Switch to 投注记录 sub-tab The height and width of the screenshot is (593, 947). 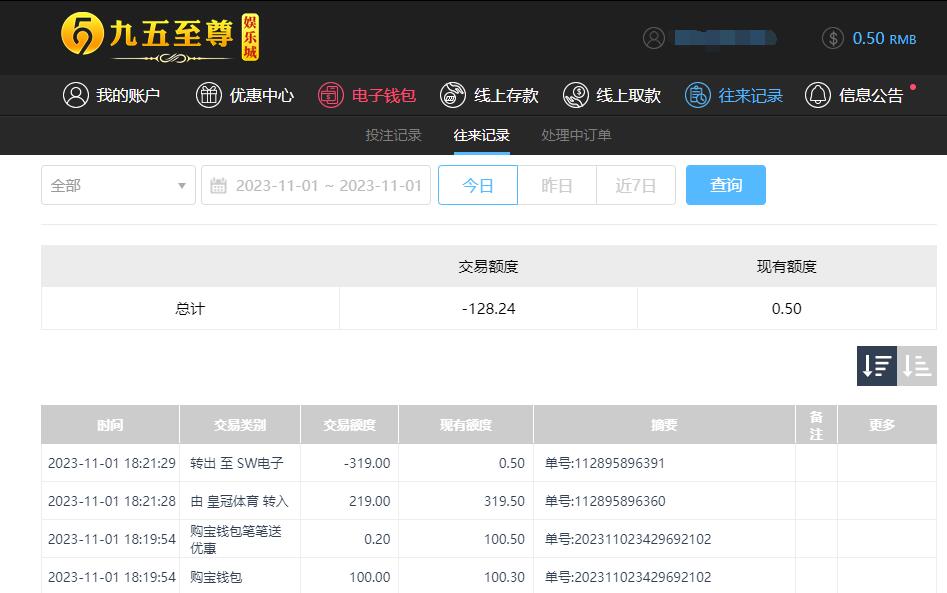point(393,135)
